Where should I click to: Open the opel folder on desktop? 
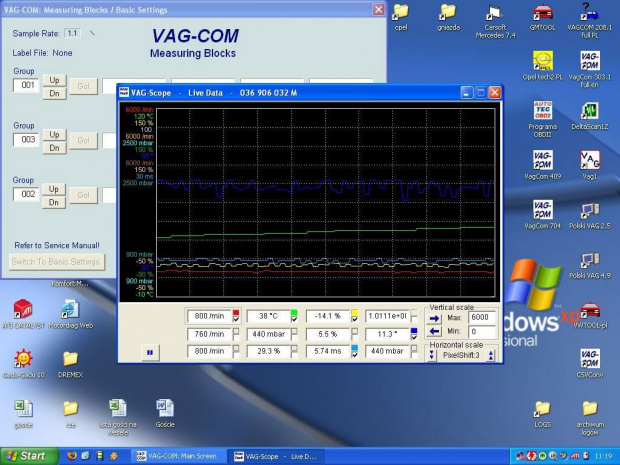click(x=401, y=17)
